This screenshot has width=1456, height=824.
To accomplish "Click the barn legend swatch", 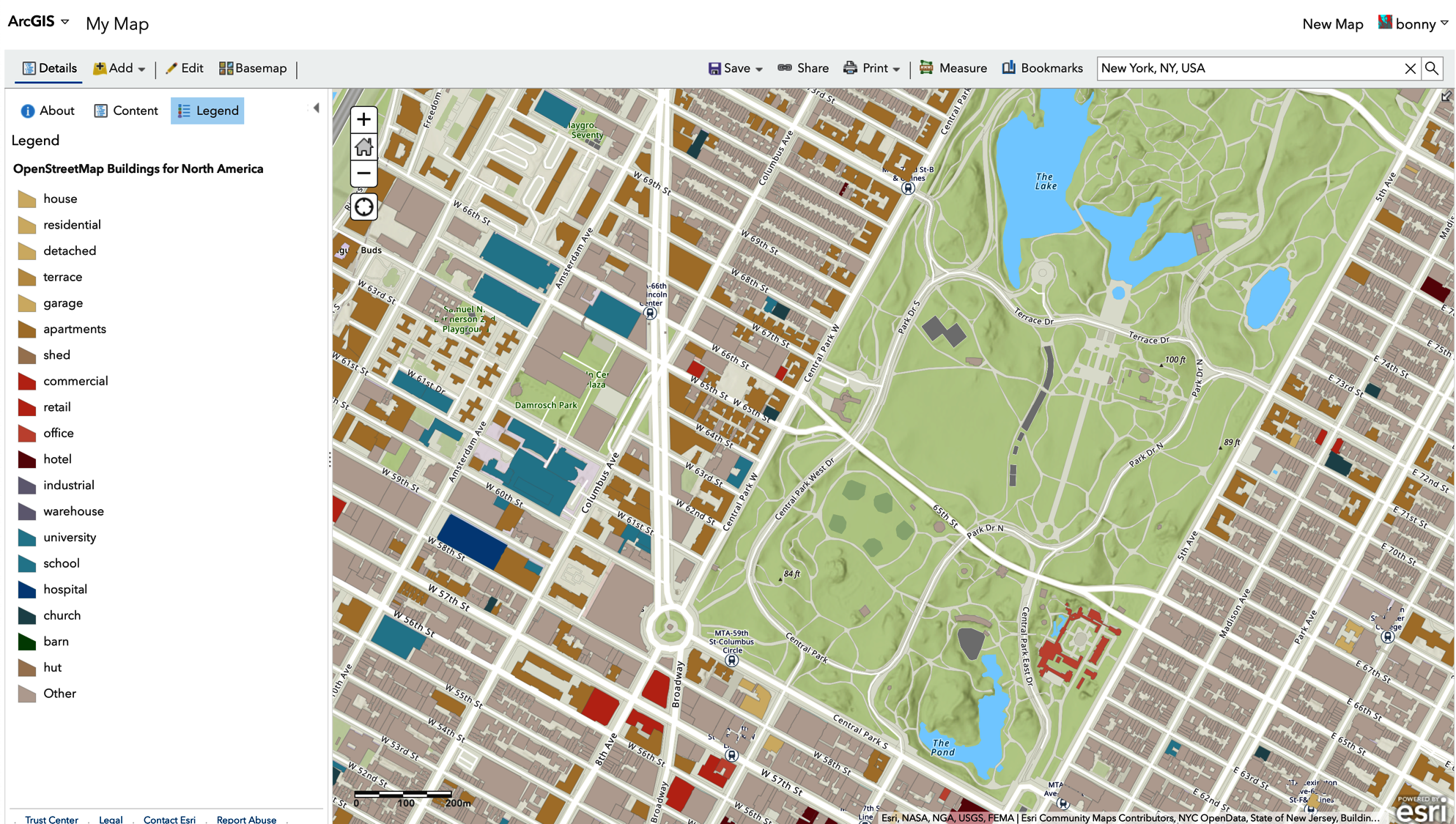I will point(27,642).
